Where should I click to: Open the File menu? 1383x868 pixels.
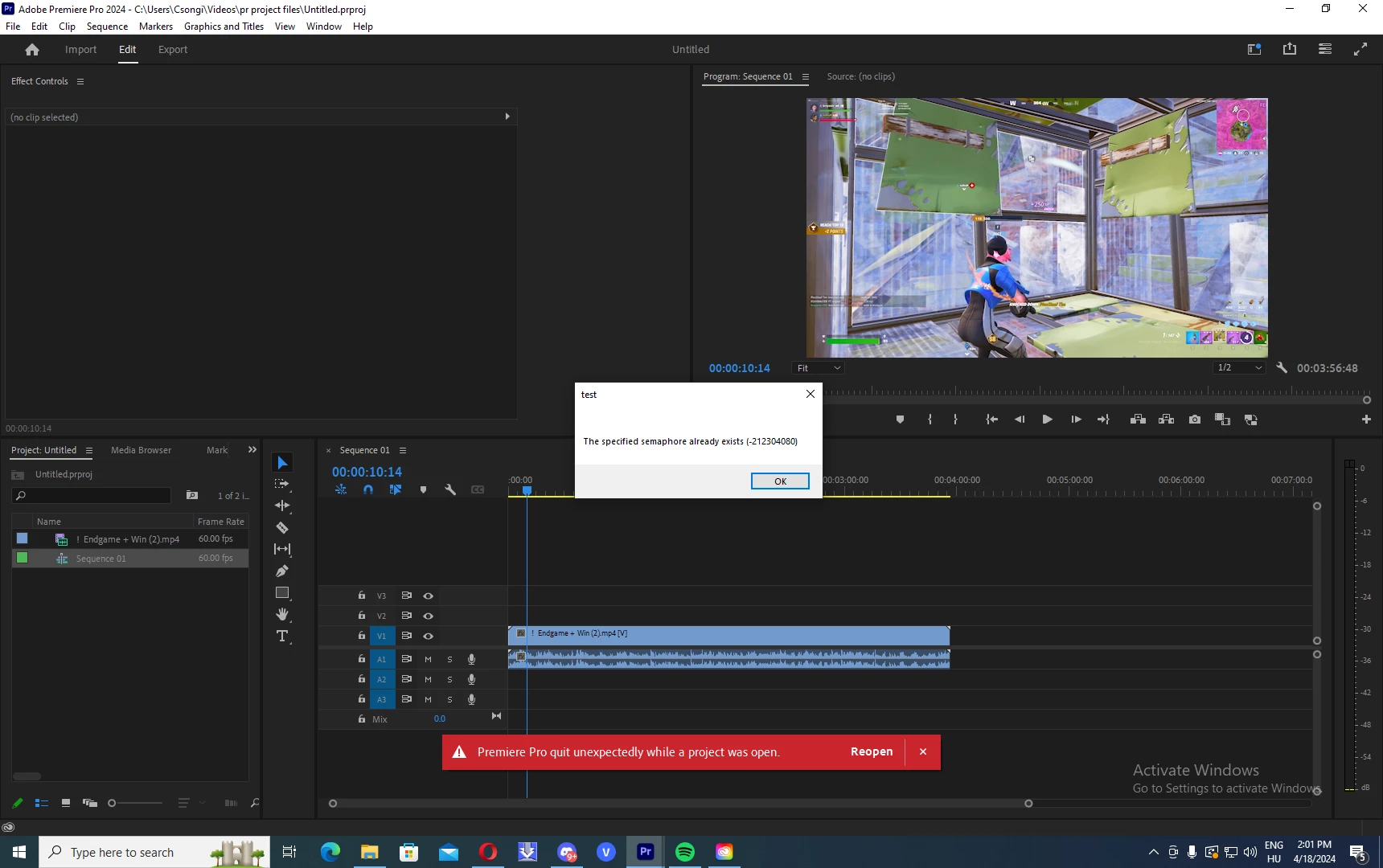[x=13, y=27]
